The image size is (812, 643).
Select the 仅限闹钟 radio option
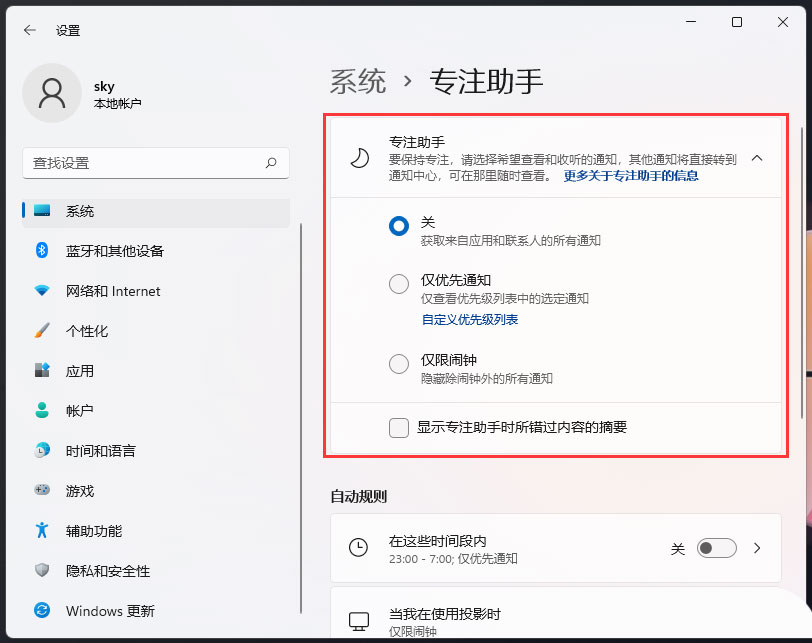pyautogui.click(x=399, y=363)
